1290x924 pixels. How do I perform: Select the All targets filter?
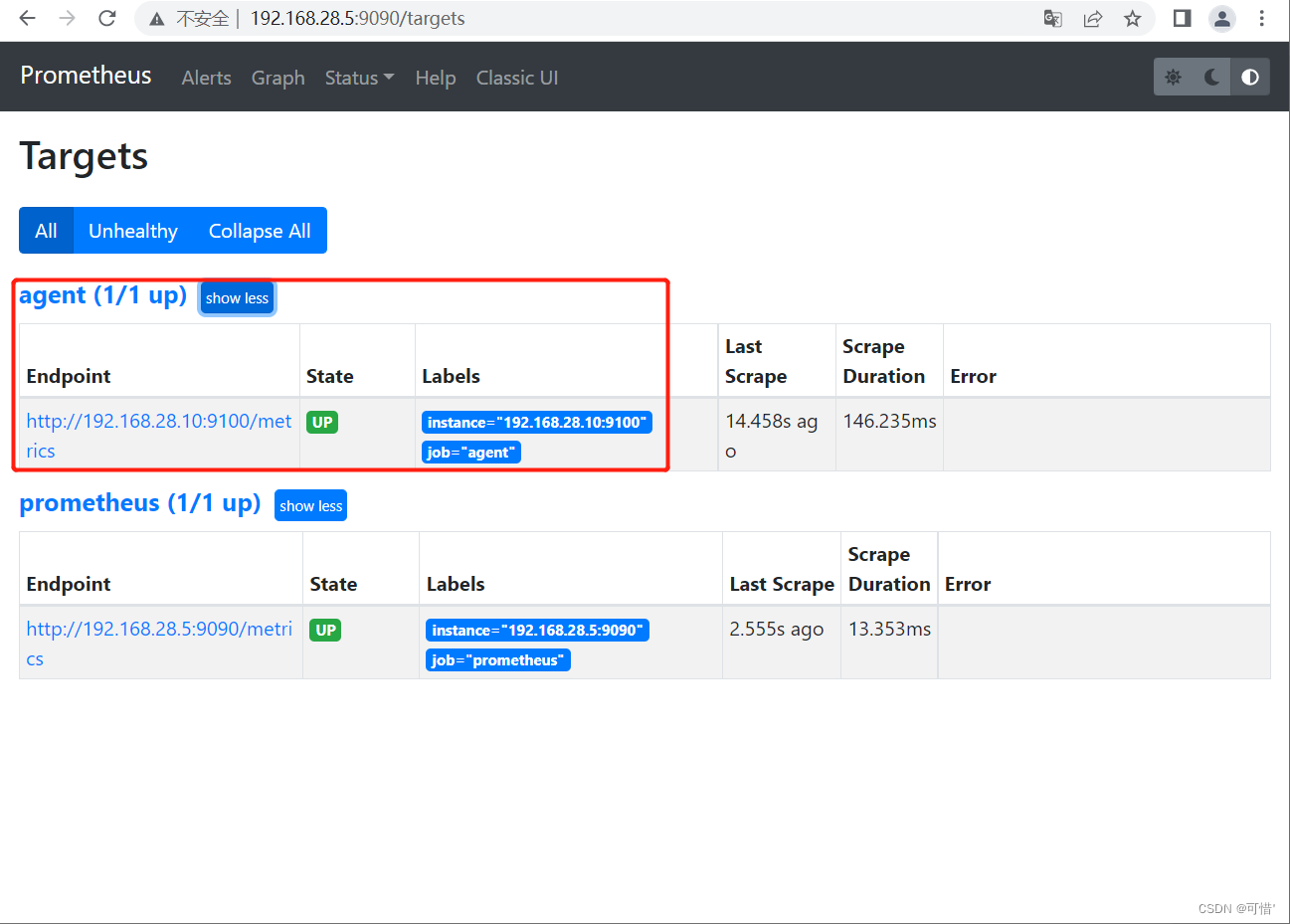(46, 231)
